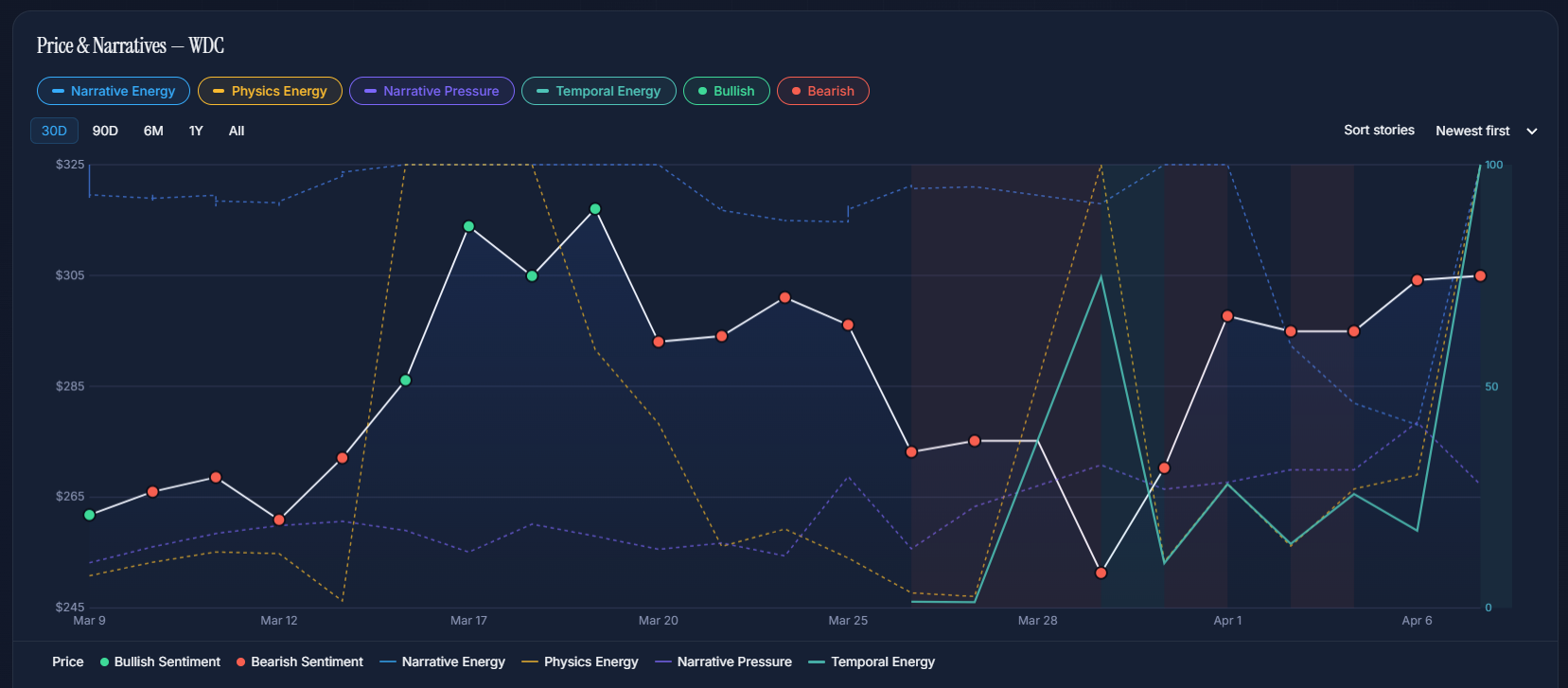Select the 30D time range
The image size is (1568, 688).
[x=54, y=131]
